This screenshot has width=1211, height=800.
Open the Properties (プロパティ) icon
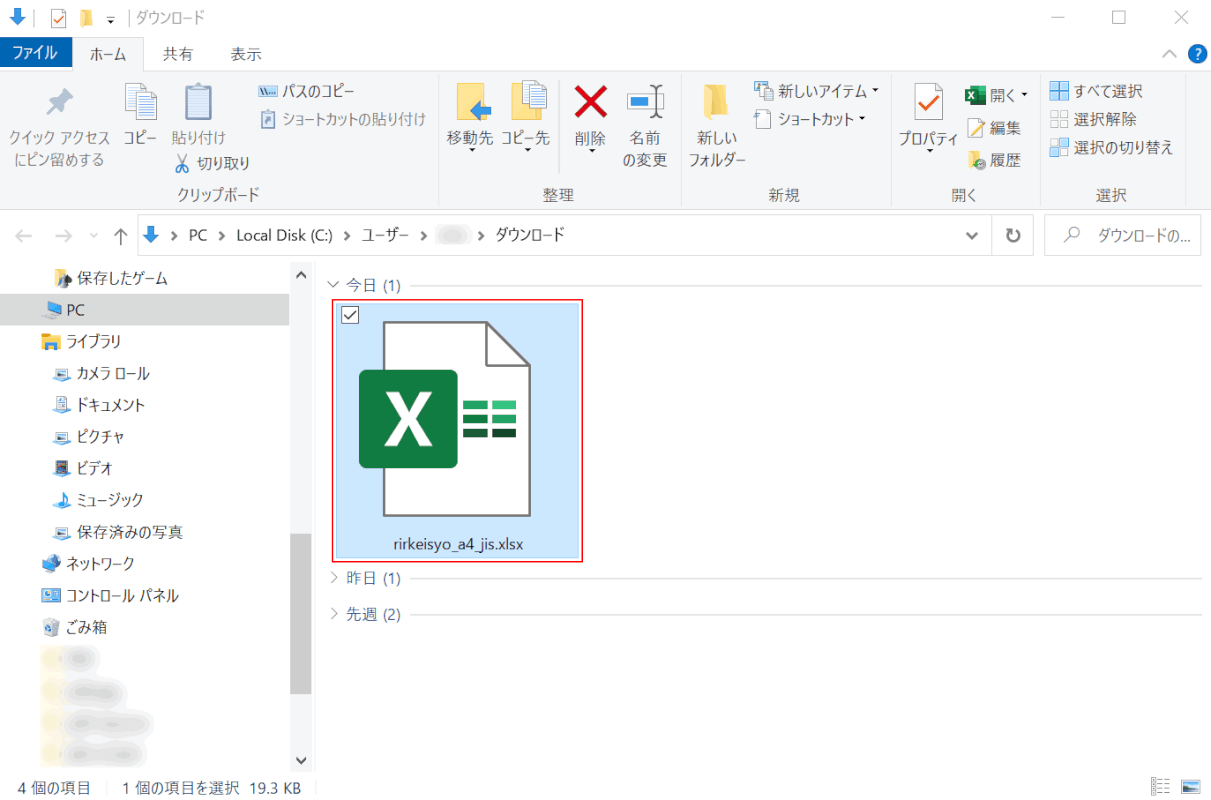point(928,102)
